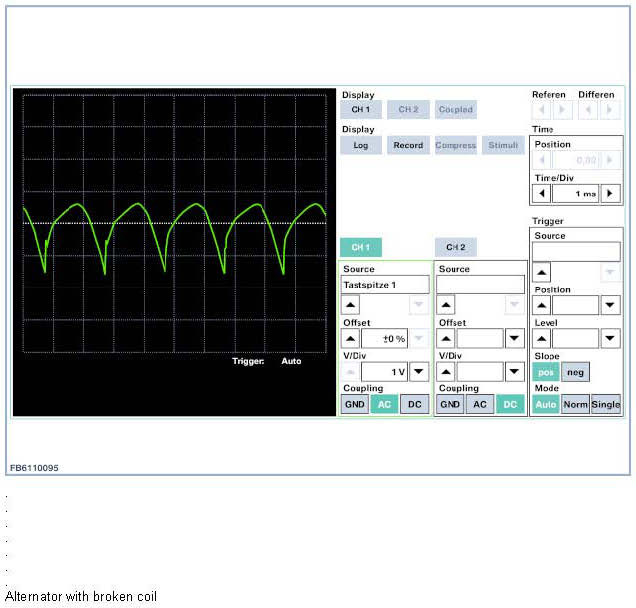Click Trigger Source down arrow
Image resolution: width=636 pixels, height=608 pixels.
610,272
